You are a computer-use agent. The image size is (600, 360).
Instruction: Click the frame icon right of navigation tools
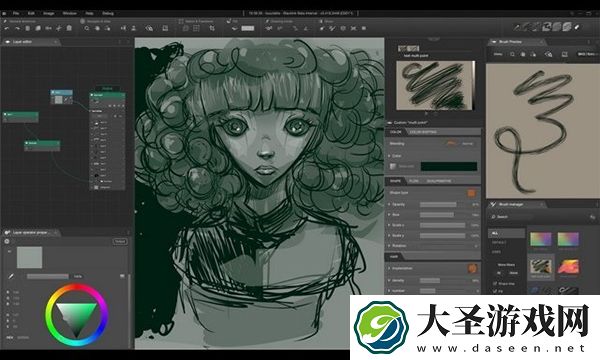coord(165,28)
